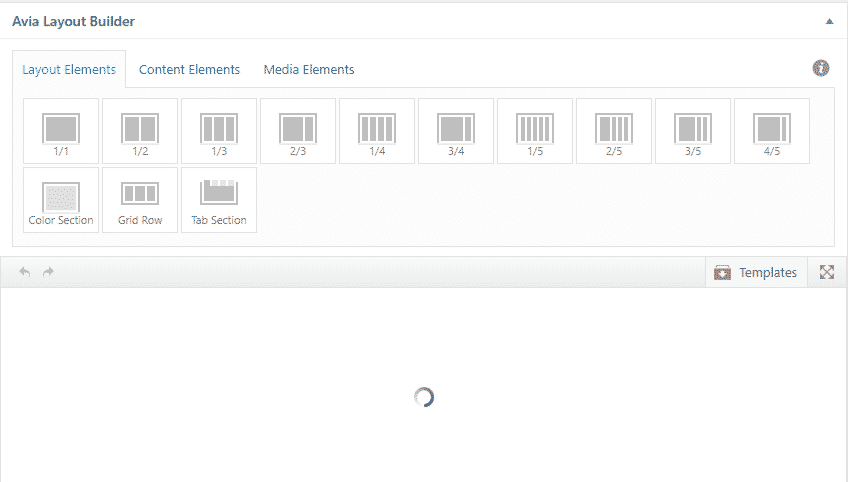Open the builder info icon
This screenshot has width=848, height=482.
[x=821, y=68]
